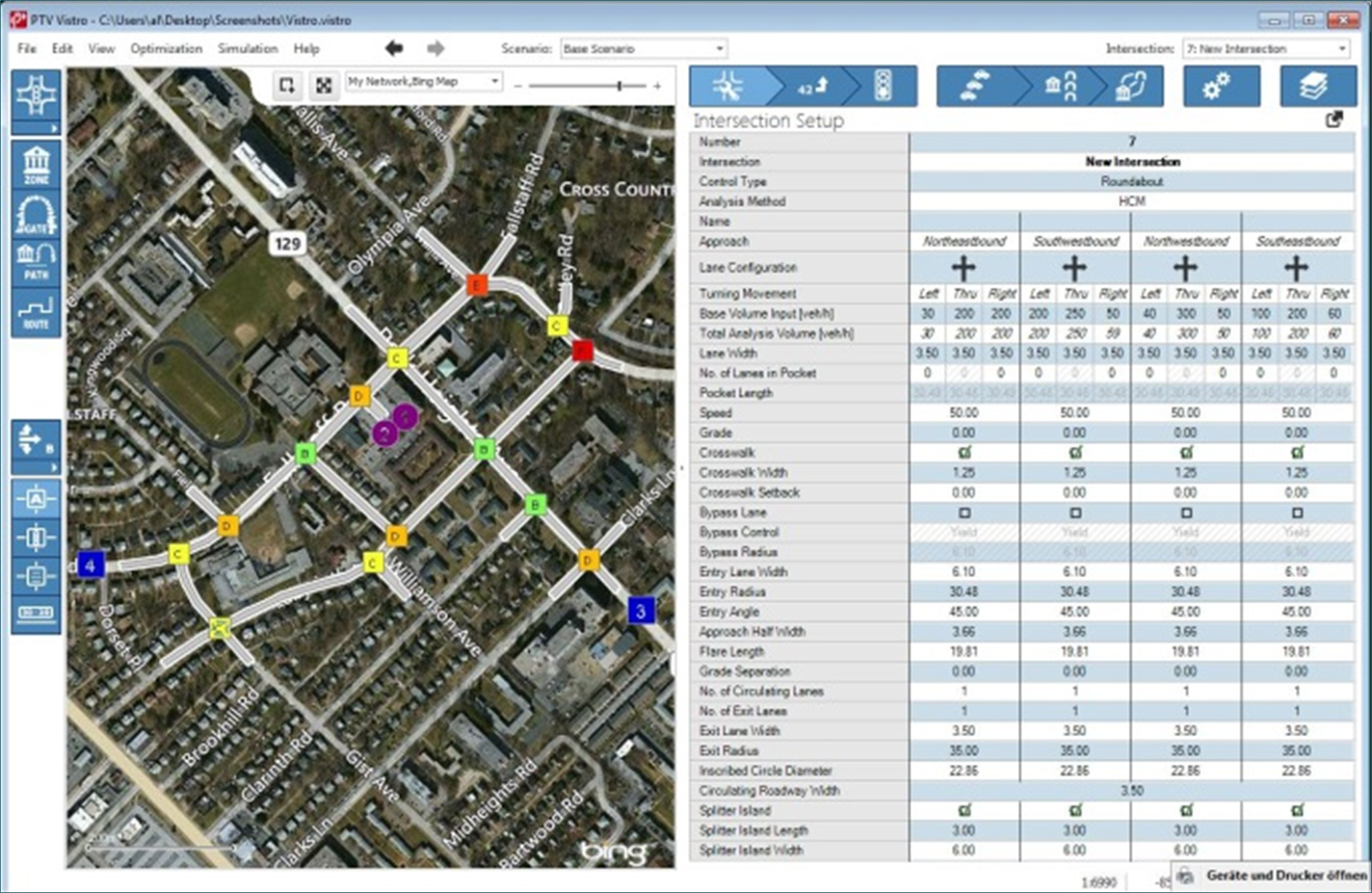
Task: Toggle Crosswalk checkbox for Southeastbound approach
Action: [x=1297, y=452]
